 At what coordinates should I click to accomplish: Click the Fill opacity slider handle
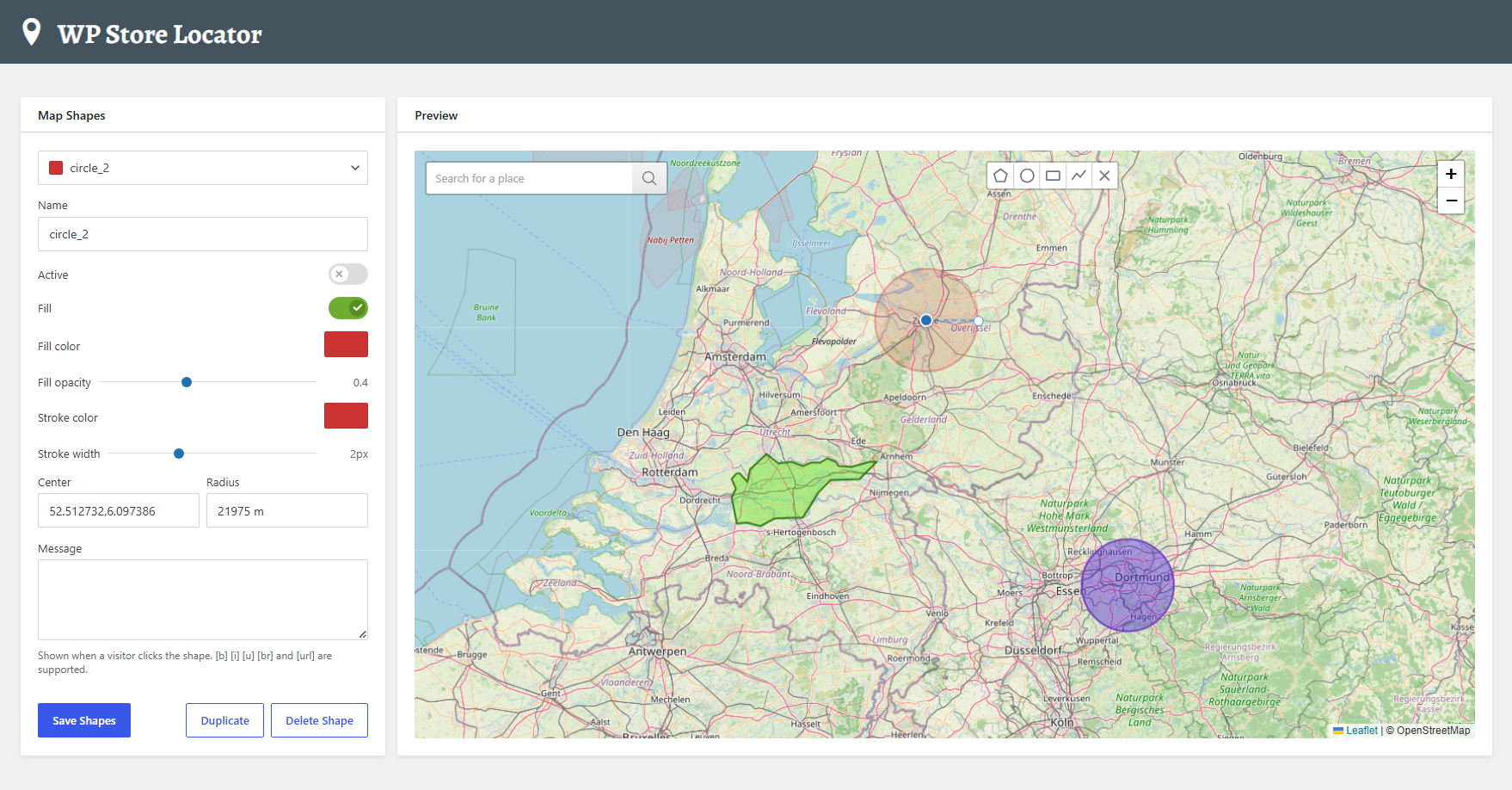click(187, 382)
